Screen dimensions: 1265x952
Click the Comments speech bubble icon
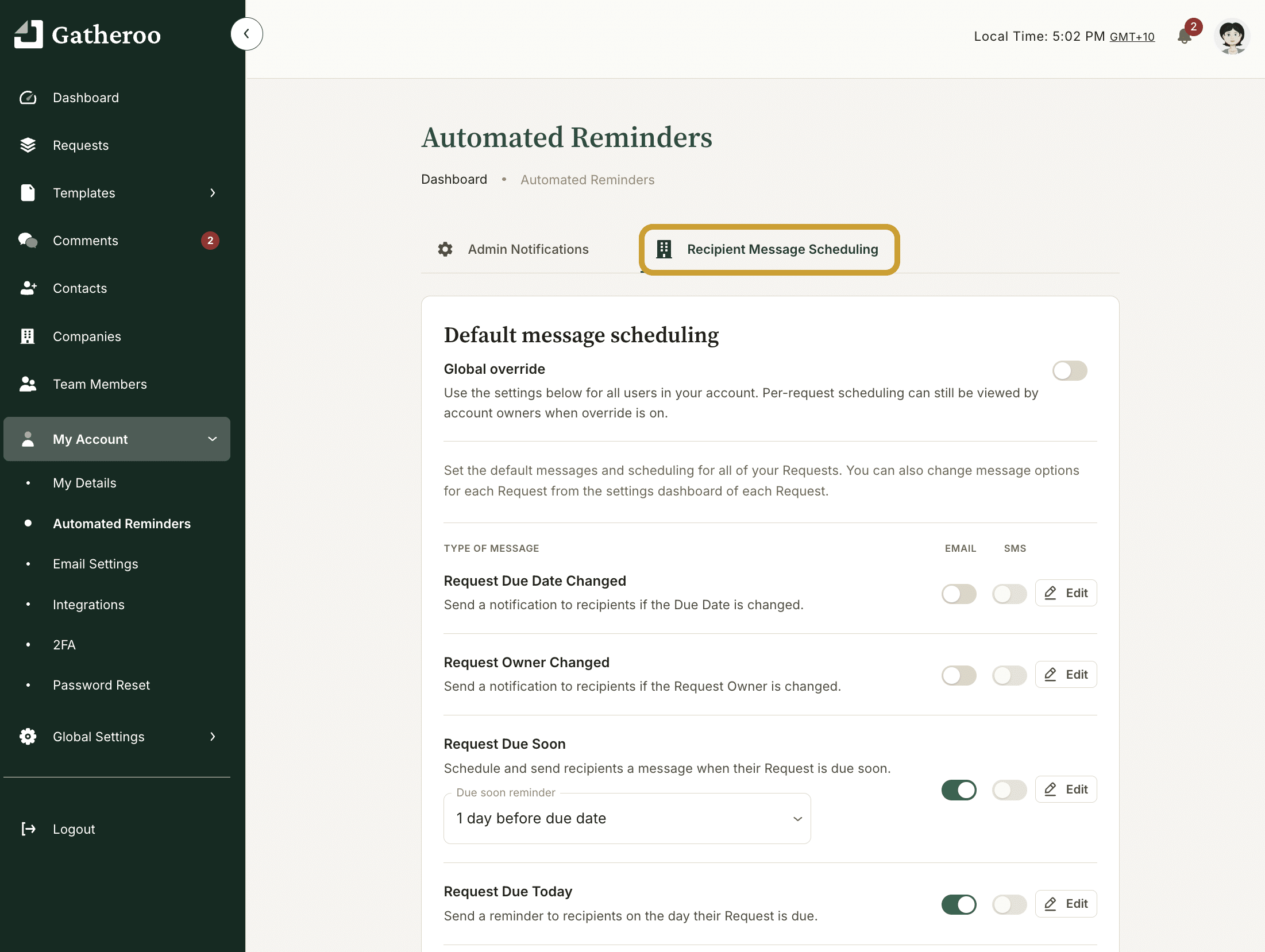pyautogui.click(x=28, y=241)
